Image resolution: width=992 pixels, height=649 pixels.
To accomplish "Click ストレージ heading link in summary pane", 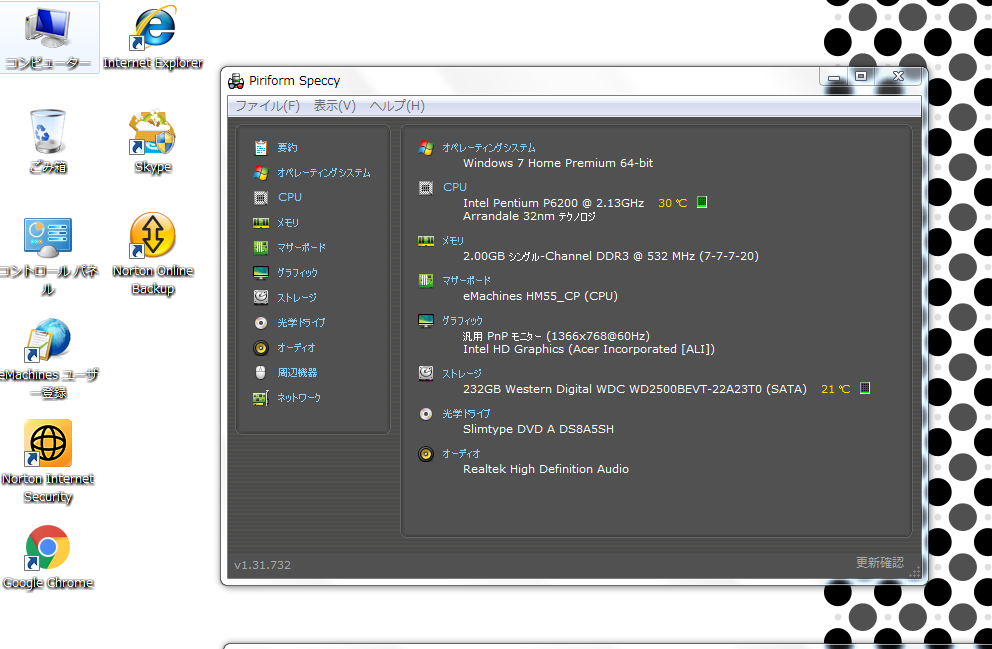I will [462, 374].
